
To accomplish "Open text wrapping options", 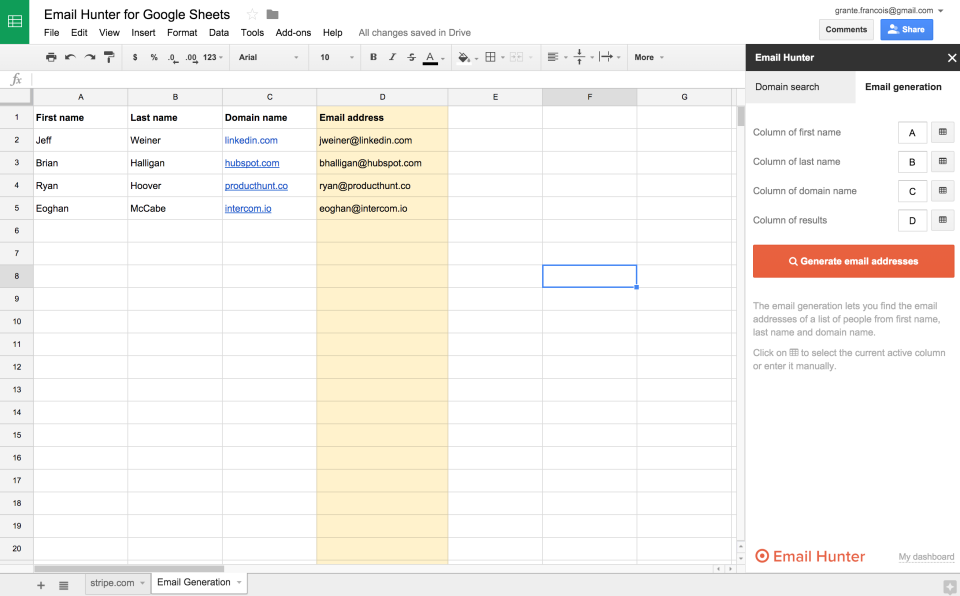I will point(606,57).
